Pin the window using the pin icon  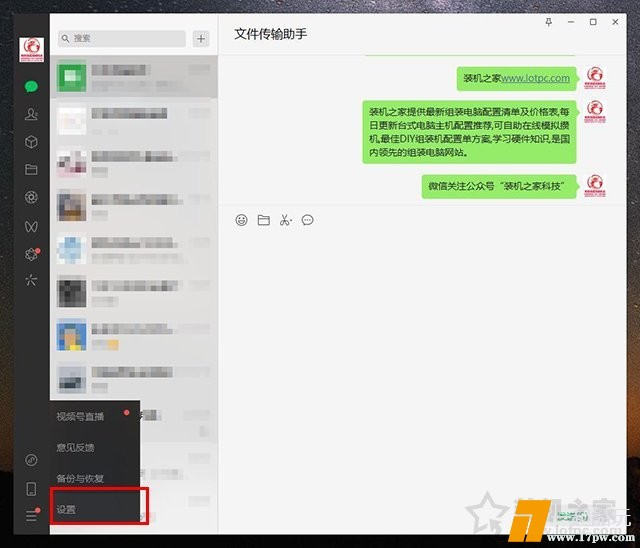click(x=549, y=22)
